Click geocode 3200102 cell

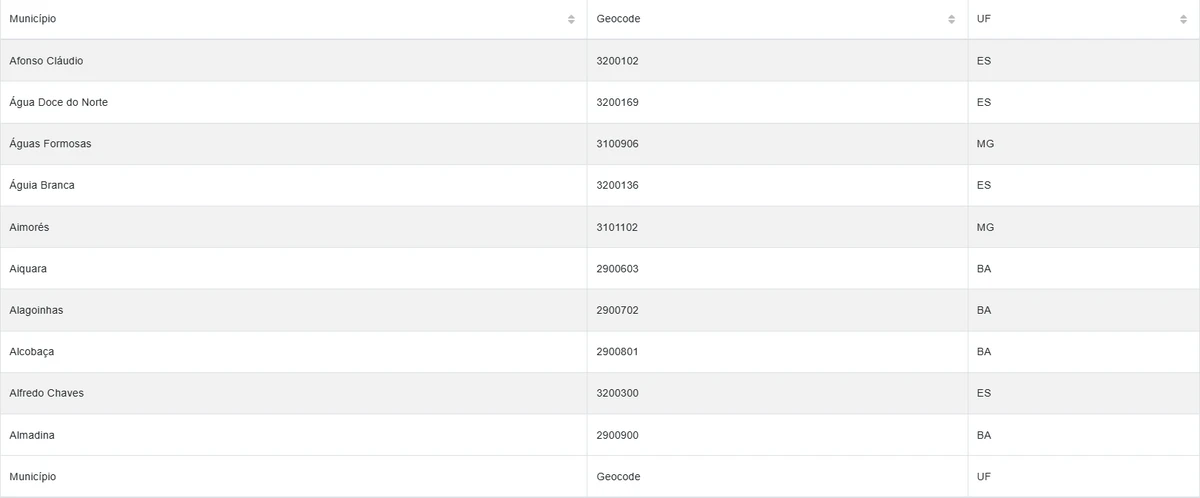click(617, 61)
